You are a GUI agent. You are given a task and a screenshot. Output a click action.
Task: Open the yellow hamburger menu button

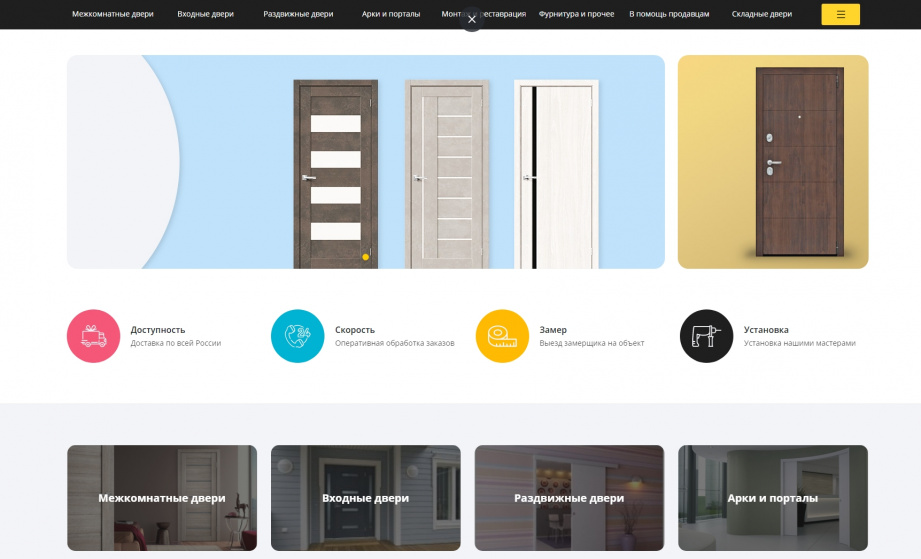(840, 15)
